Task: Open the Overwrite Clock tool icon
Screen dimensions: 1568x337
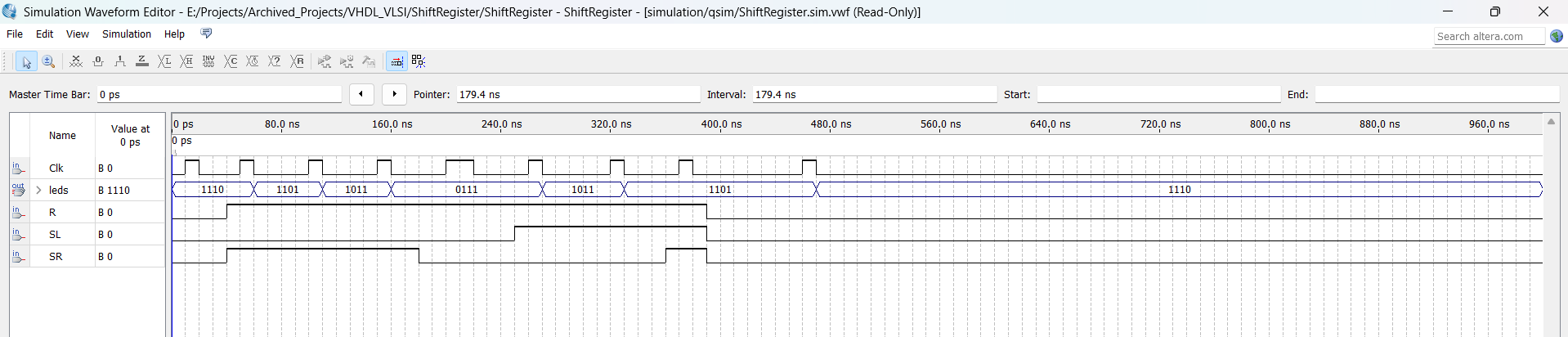Action: pos(253,61)
